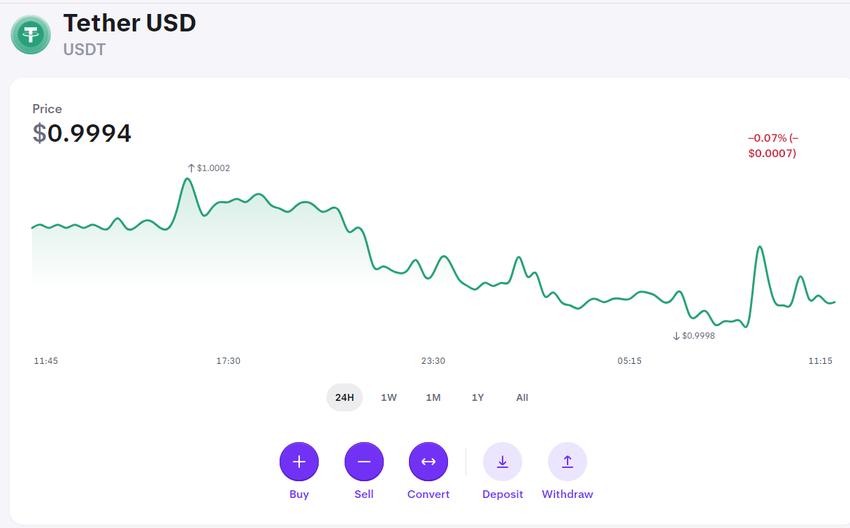850x528 pixels.
Task: Show the 1Y price history
Action: tap(478, 398)
